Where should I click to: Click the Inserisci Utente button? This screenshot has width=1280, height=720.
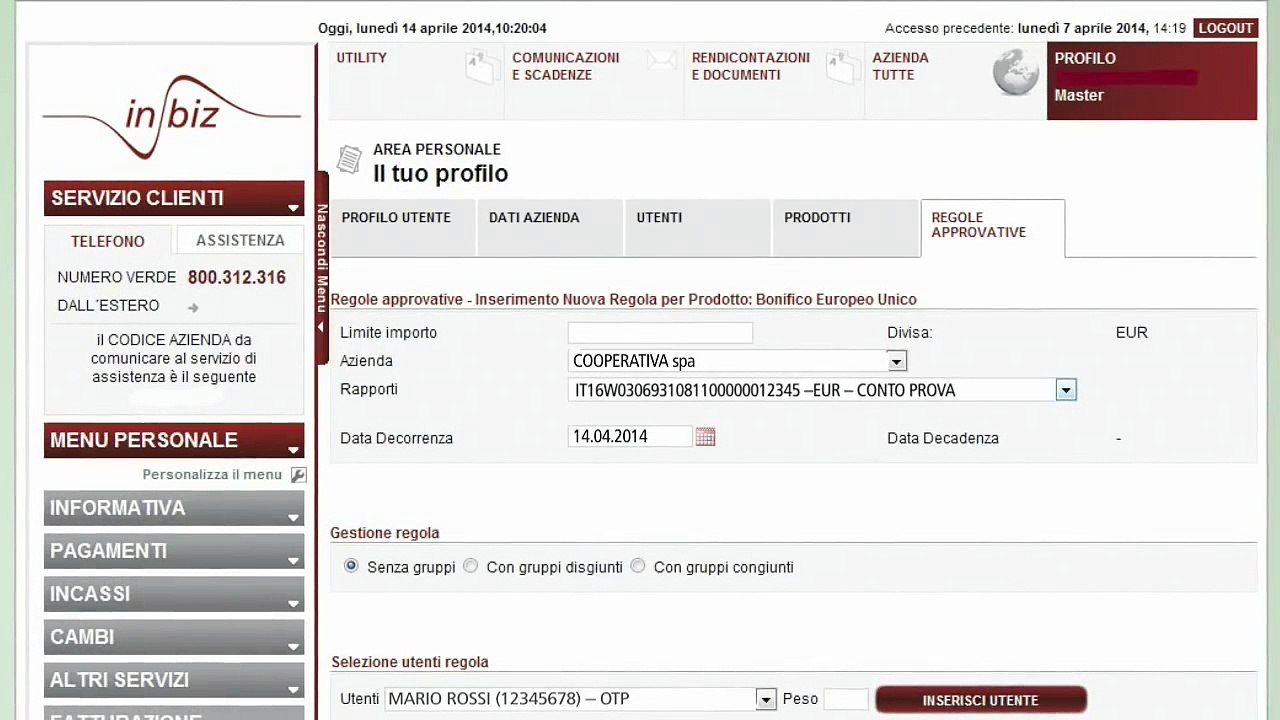[x=981, y=700]
